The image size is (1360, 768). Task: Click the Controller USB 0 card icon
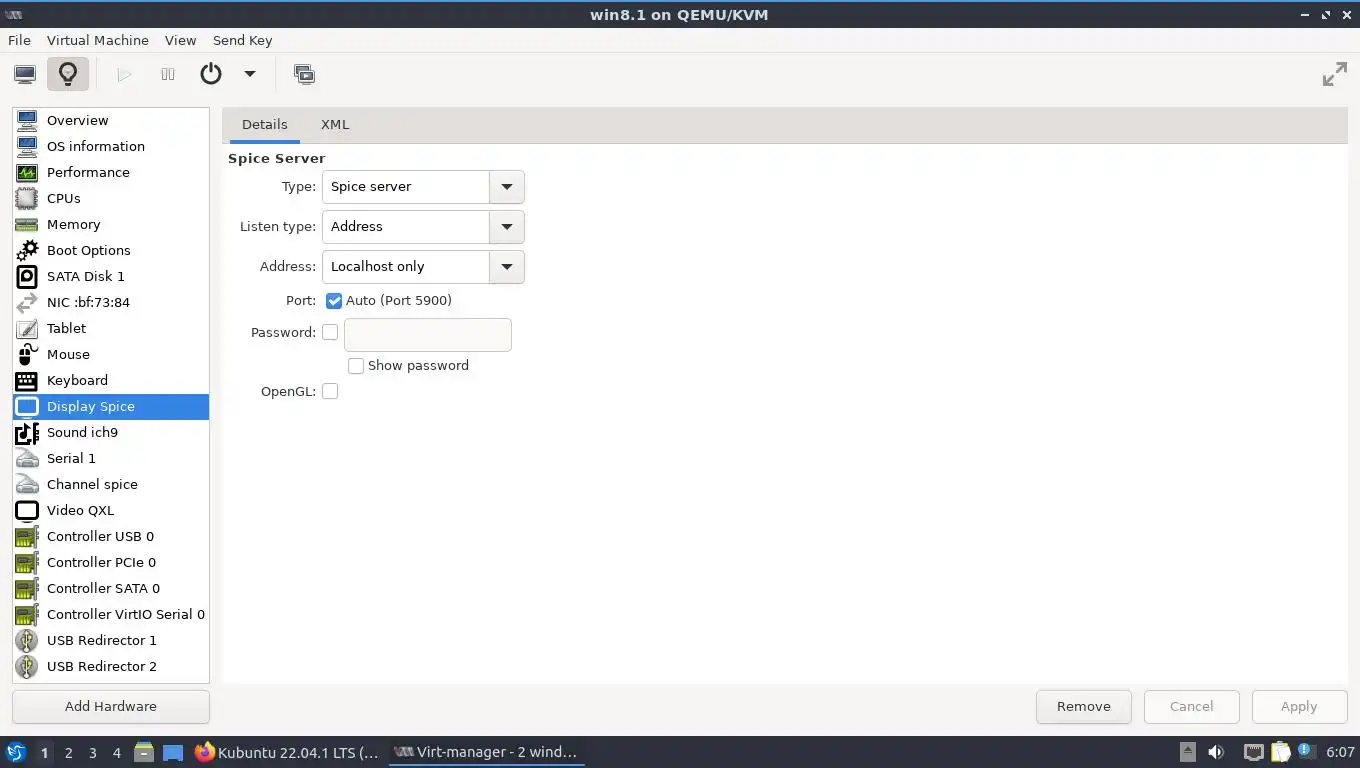[27, 536]
